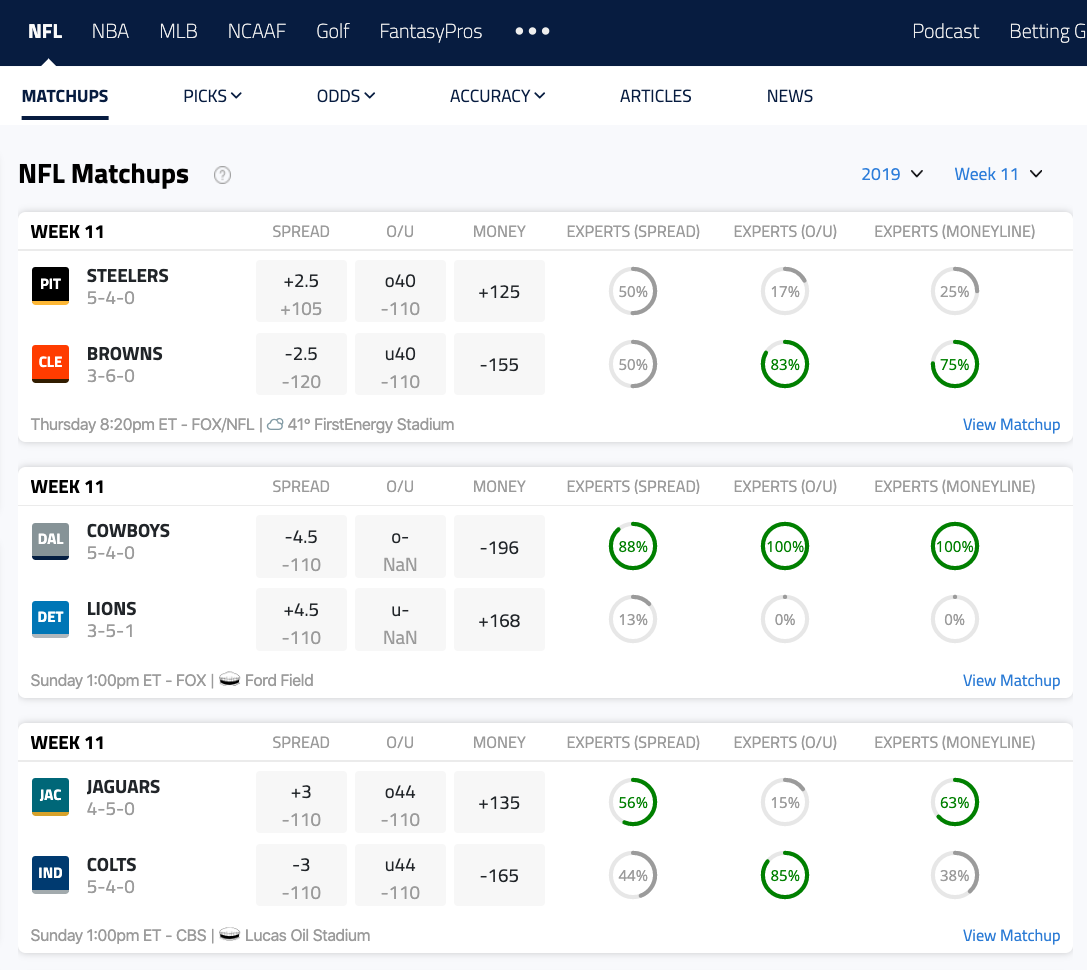The height and width of the screenshot is (970, 1087).
Task: View Matchup for Jaguars vs Colts
Action: (x=1011, y=935)
